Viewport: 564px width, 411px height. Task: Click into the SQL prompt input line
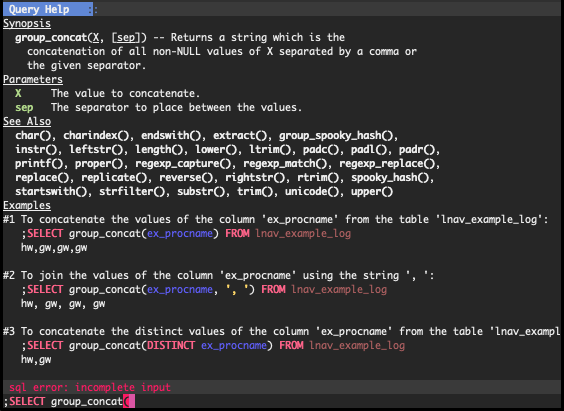(x=282, y=402)
